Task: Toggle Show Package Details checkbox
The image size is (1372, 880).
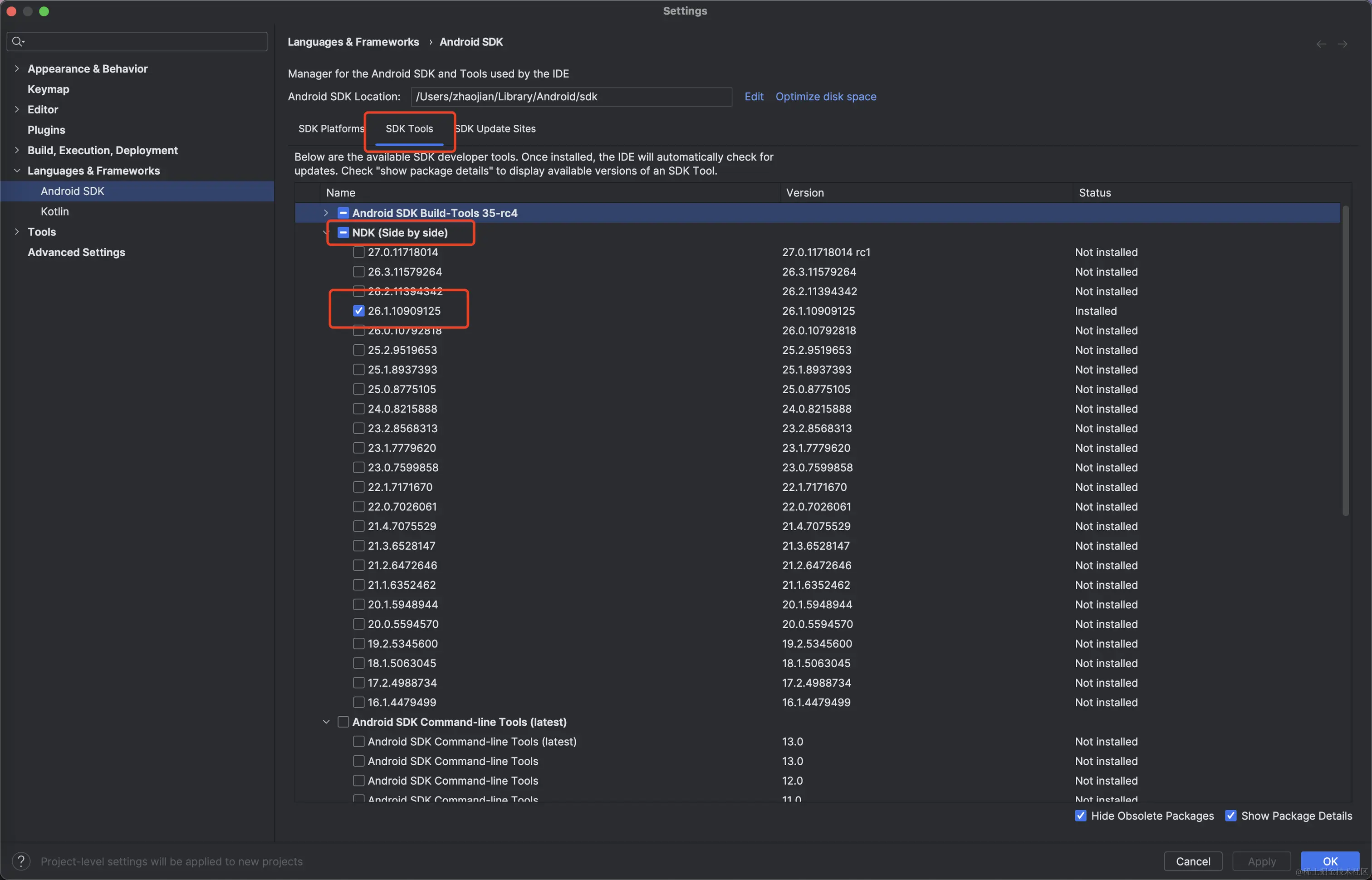Action: point(1231,816)
